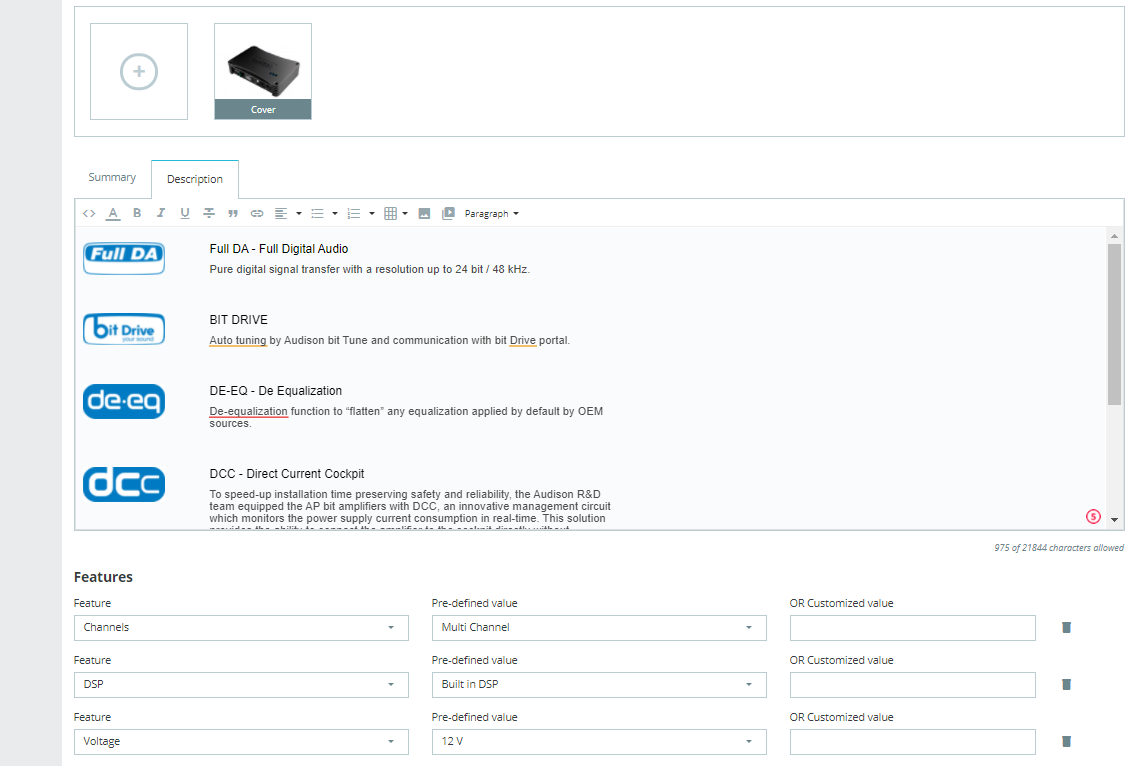Open the table options dropdown arrow

point(405,214)
